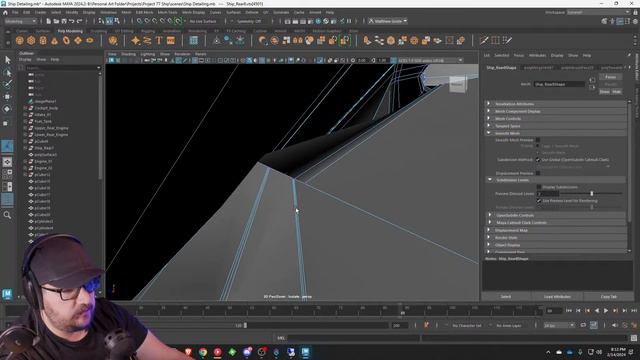Click the Save scene icon
The image size is (640, 360).
(x=64, y=21)
